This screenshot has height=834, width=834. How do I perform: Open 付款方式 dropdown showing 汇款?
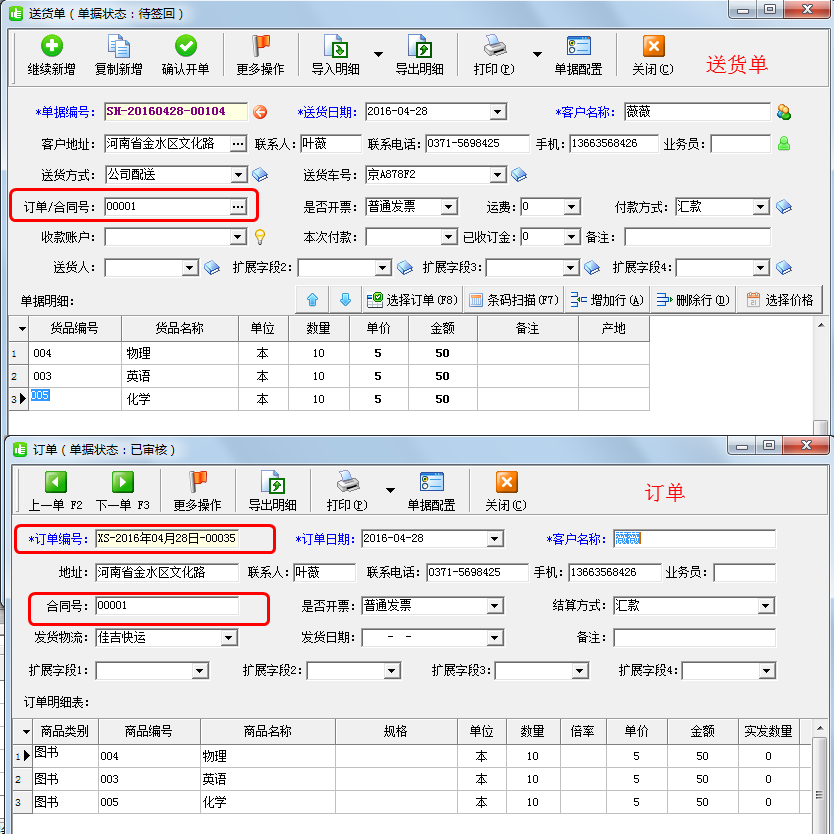click(x=761, y=207)
